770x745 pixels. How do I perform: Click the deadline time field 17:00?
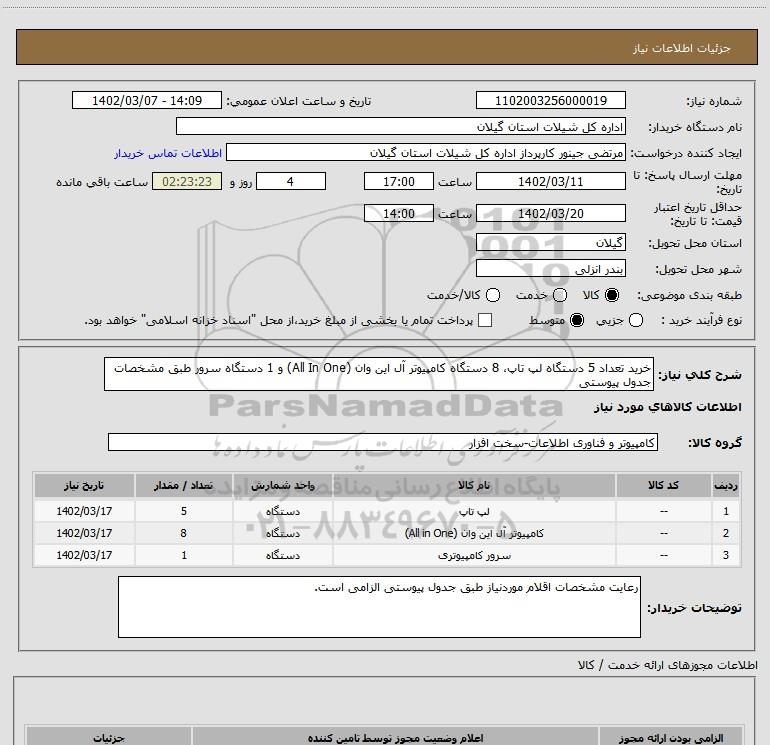[x=399, y=181]
